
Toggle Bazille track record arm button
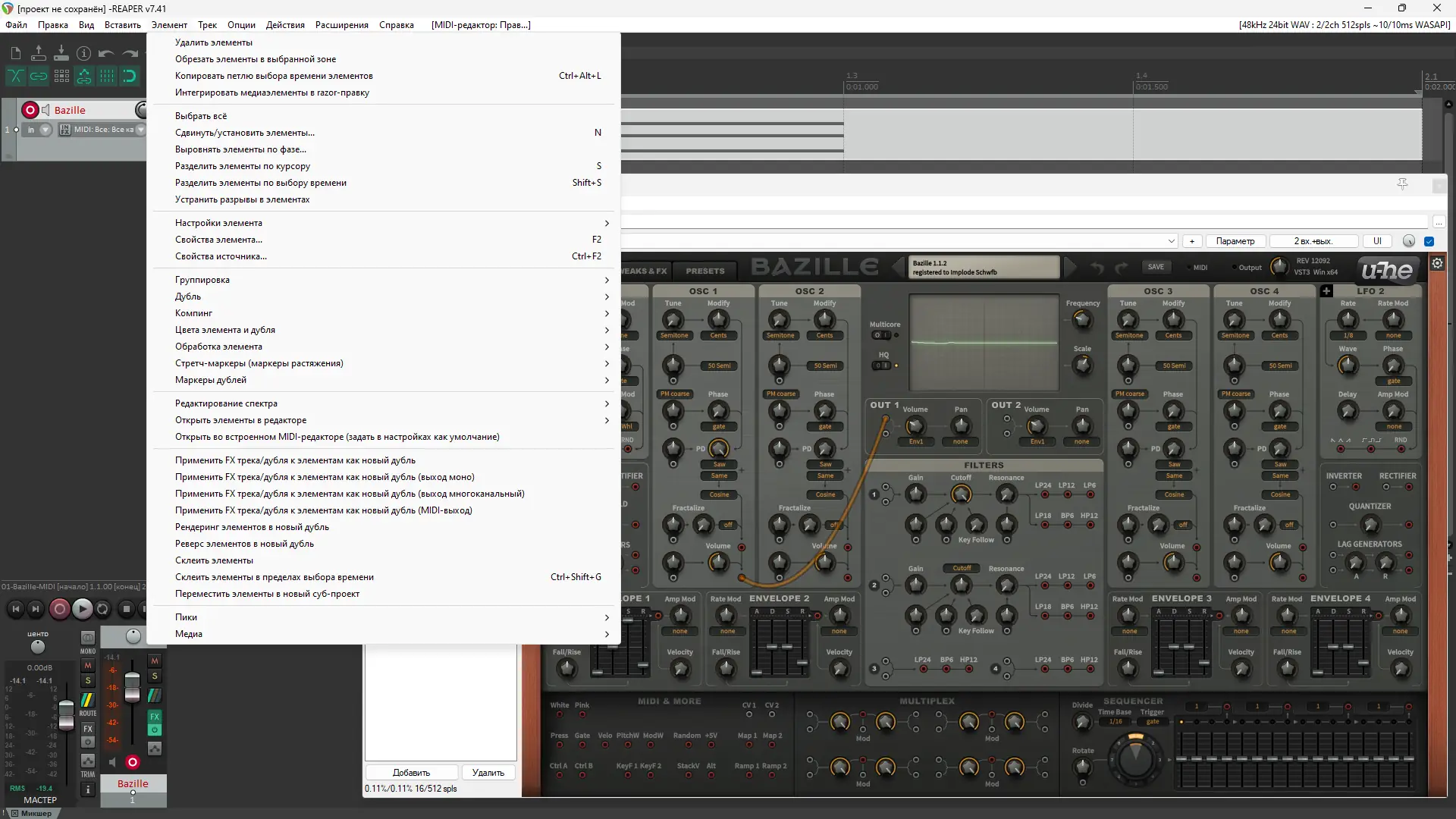tap(30, 110)
